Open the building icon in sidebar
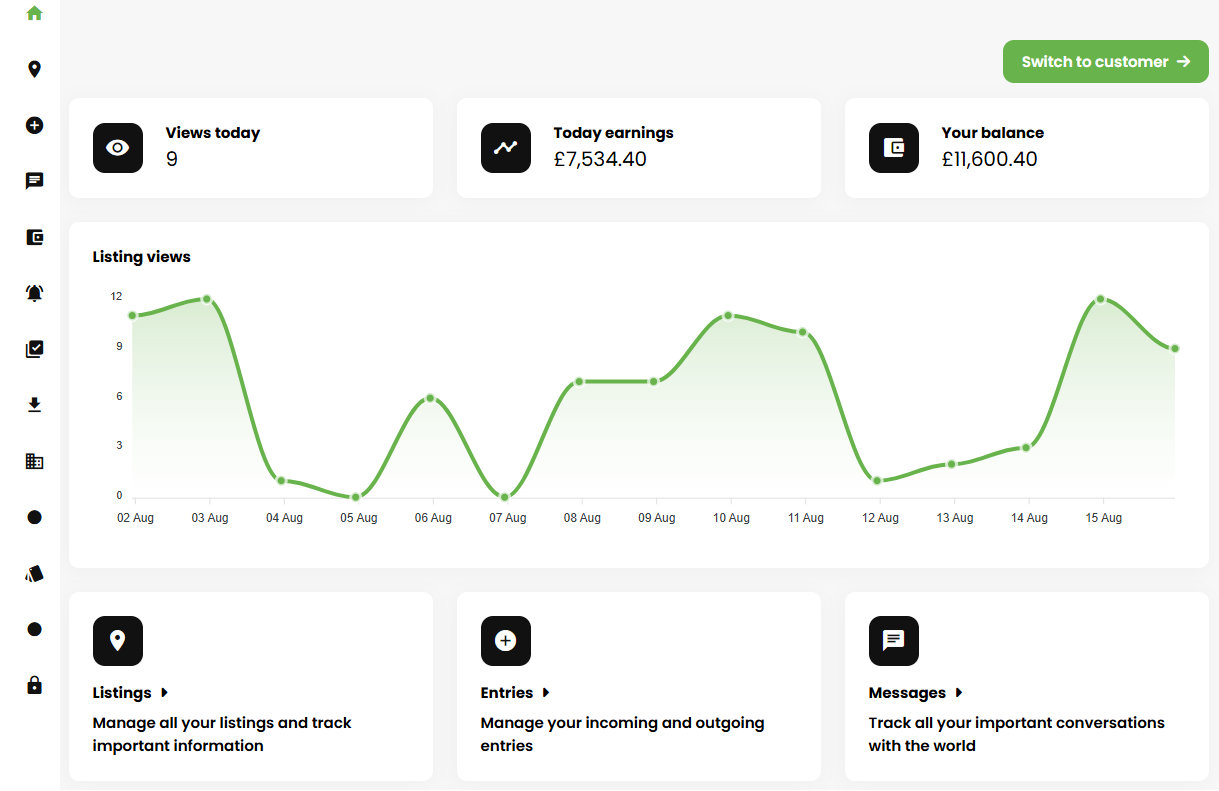 [34, 461]
